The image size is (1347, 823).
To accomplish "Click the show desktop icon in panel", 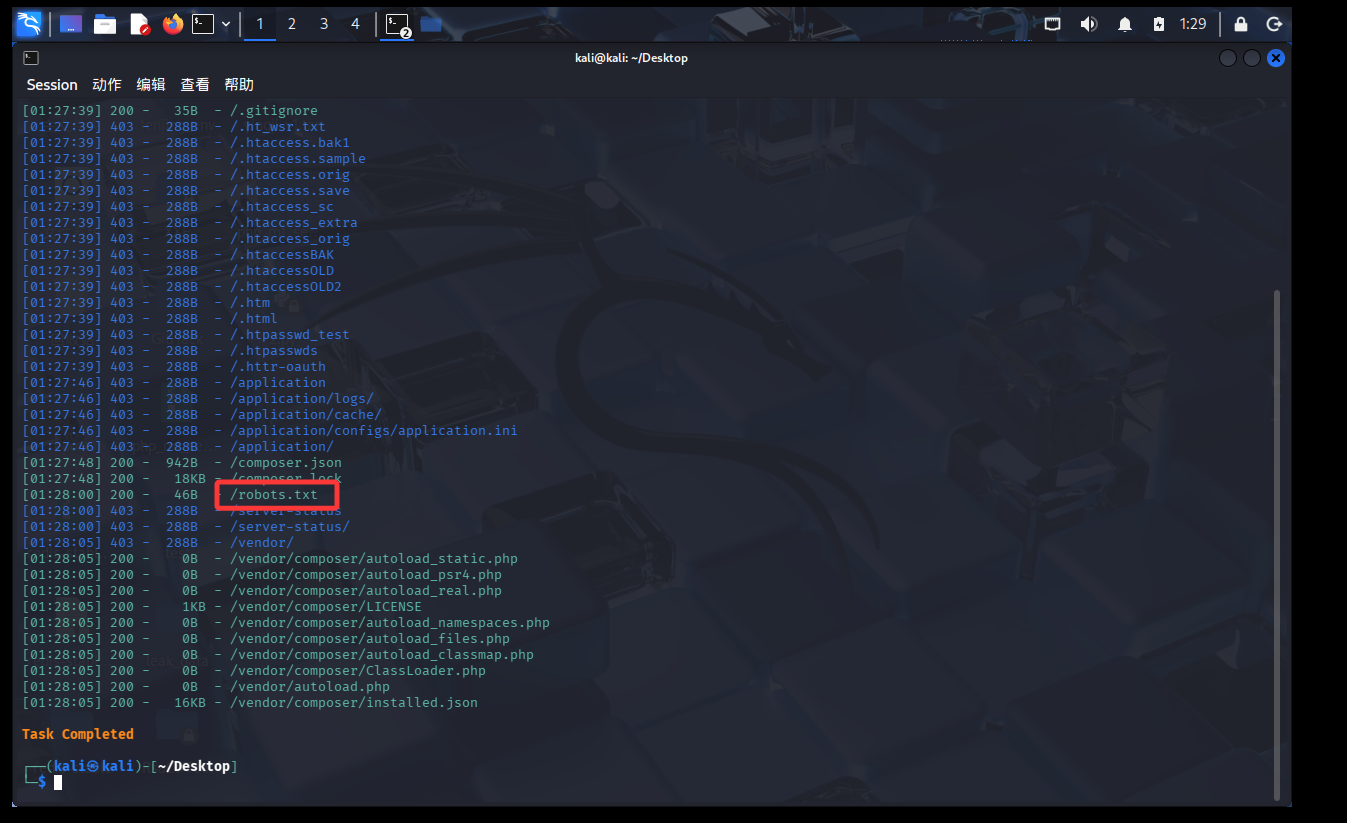I will tap(71, 24).
